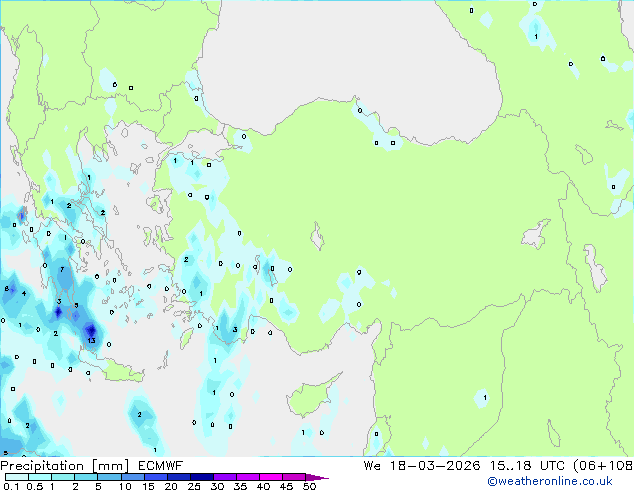
Task: Click the 'ECMWF' model label
Action: tap(161, 466)
